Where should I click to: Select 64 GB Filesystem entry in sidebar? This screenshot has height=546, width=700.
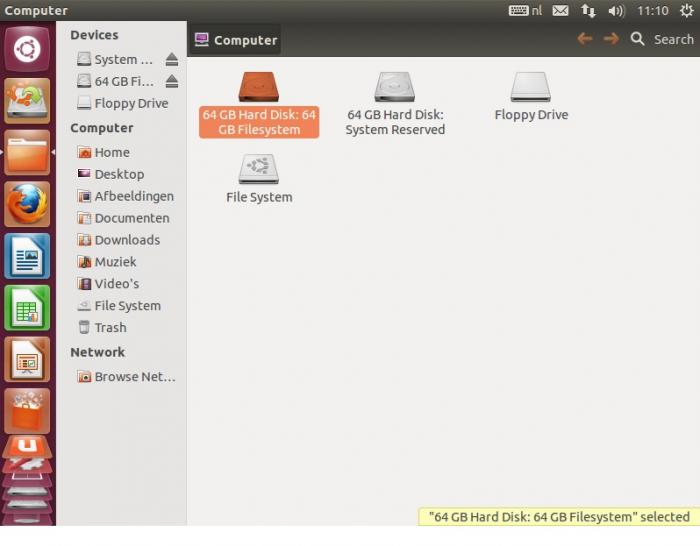click(x=115, y=81)
